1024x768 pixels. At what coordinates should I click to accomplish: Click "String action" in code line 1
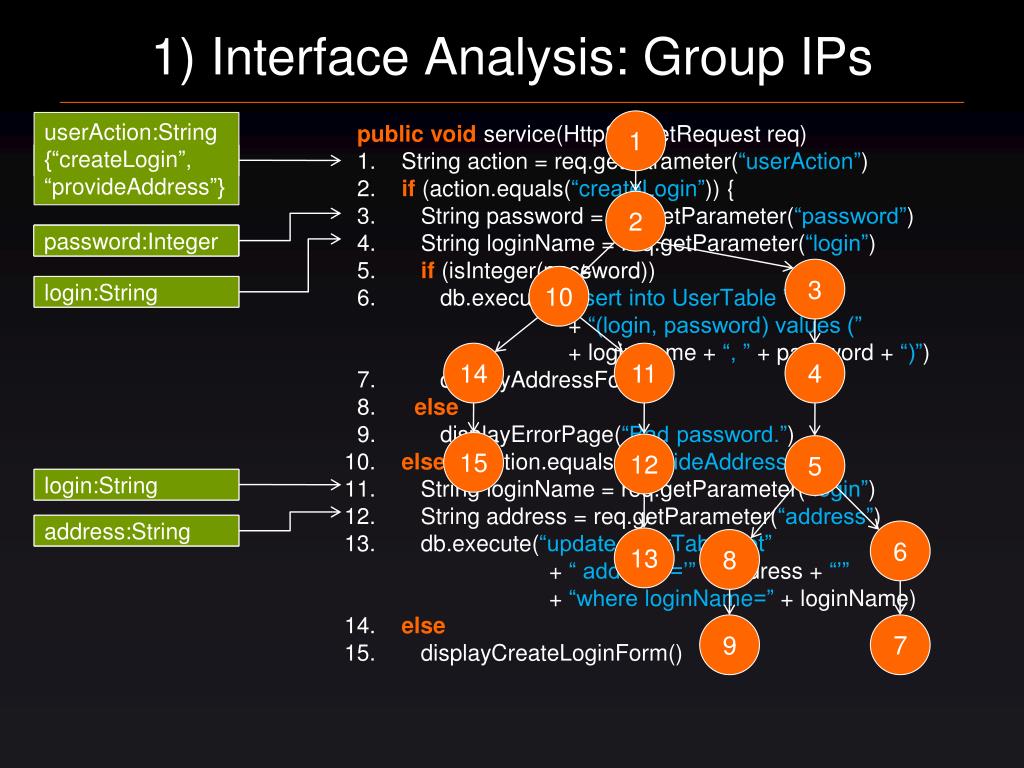464,161
